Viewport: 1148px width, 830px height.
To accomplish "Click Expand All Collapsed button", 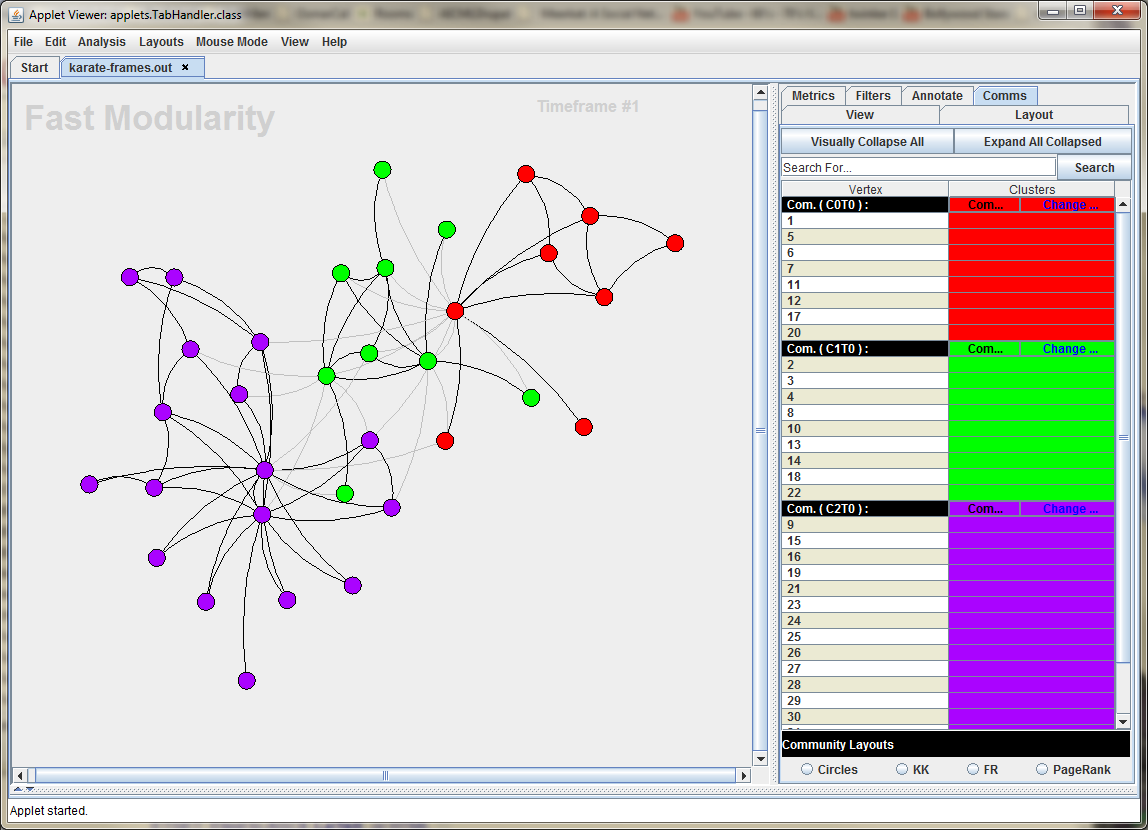I will (x=1043, y=142).
